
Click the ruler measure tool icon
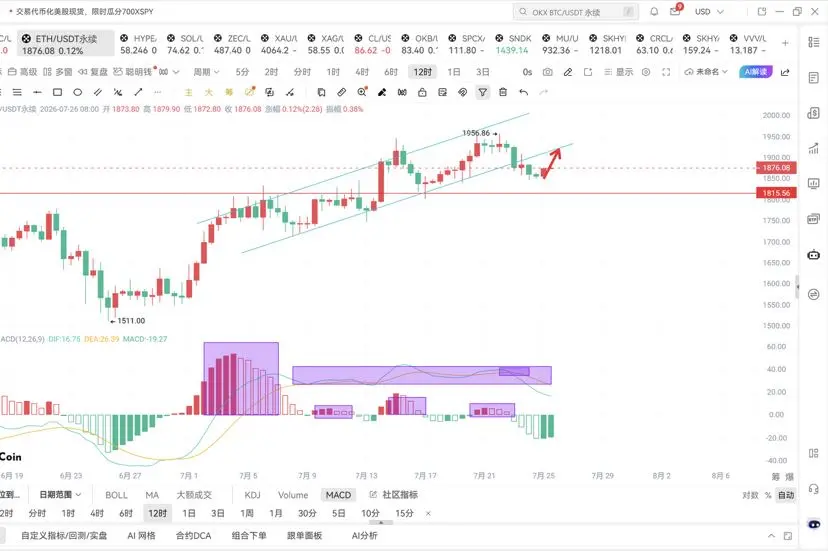tap(342, 92)
